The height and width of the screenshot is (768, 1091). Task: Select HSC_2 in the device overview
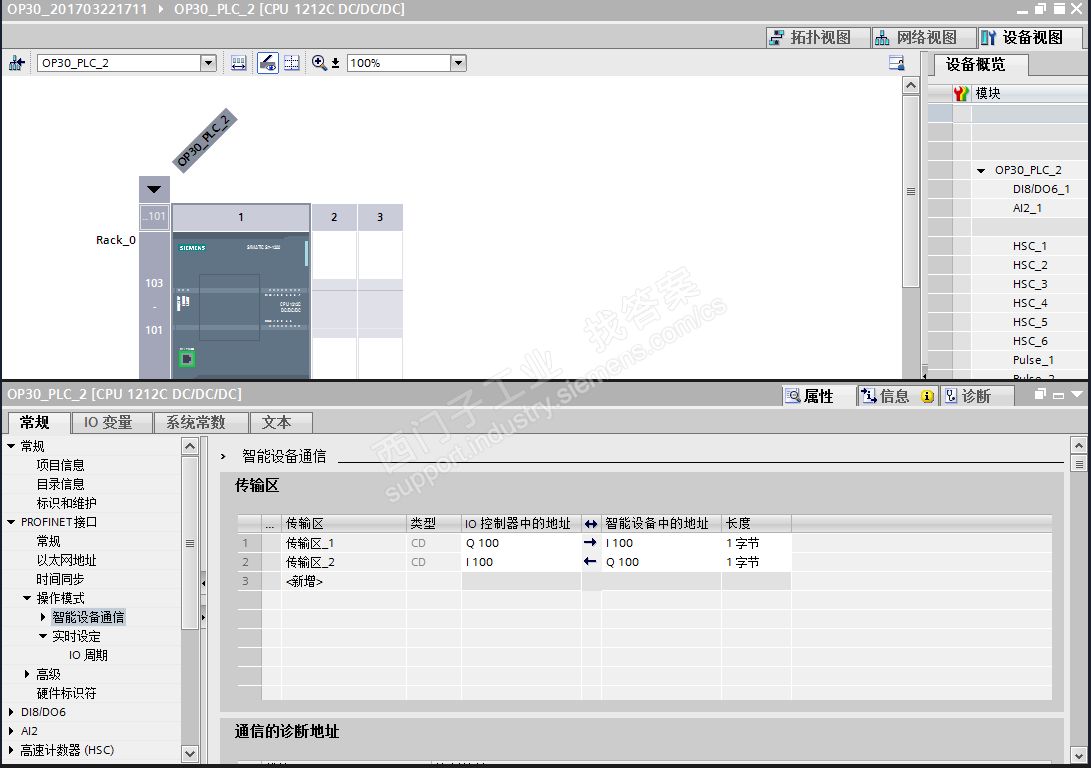tap(1030, 265)
